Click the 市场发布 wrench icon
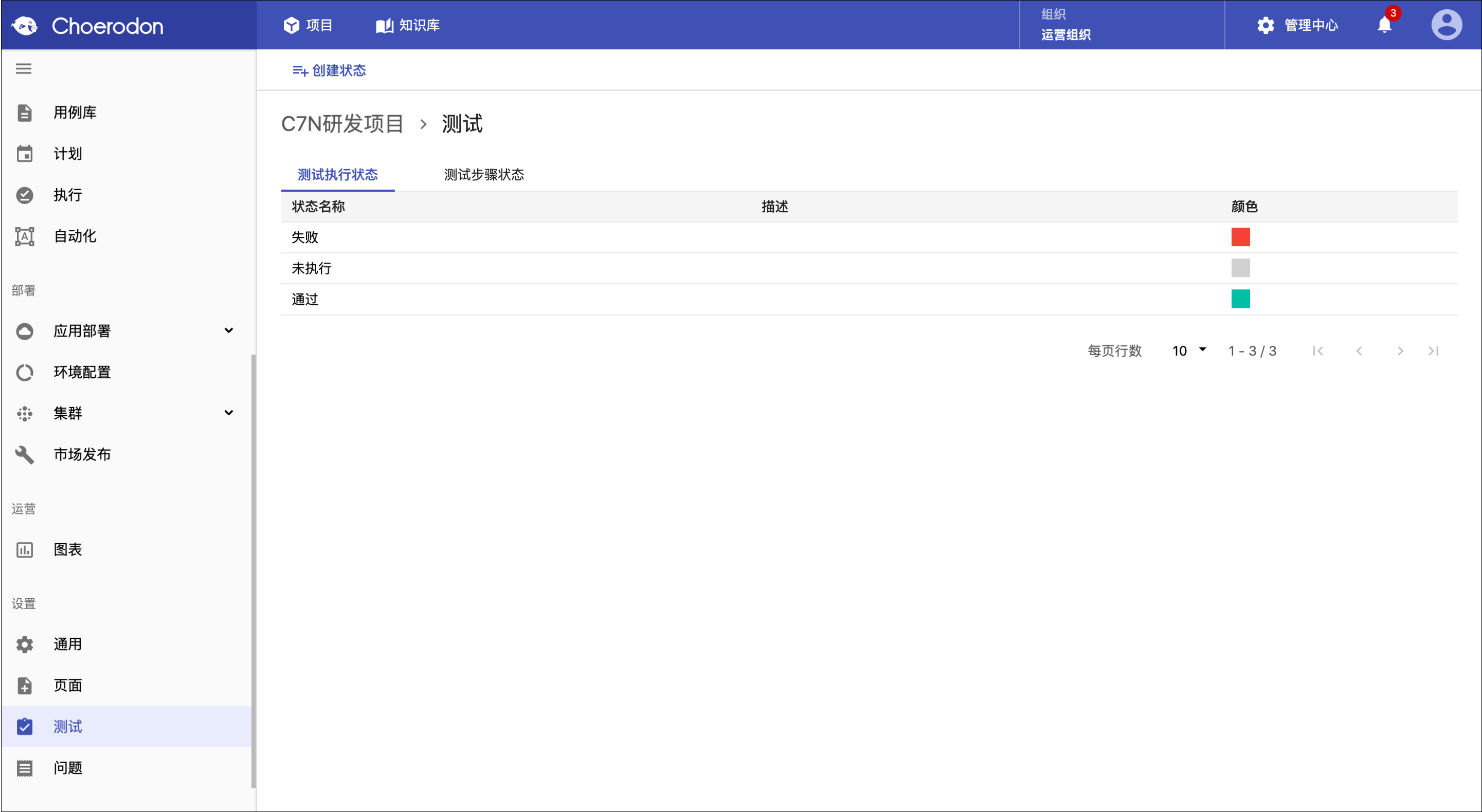Screen dimensions: 1482x812 tap(25, 455)
